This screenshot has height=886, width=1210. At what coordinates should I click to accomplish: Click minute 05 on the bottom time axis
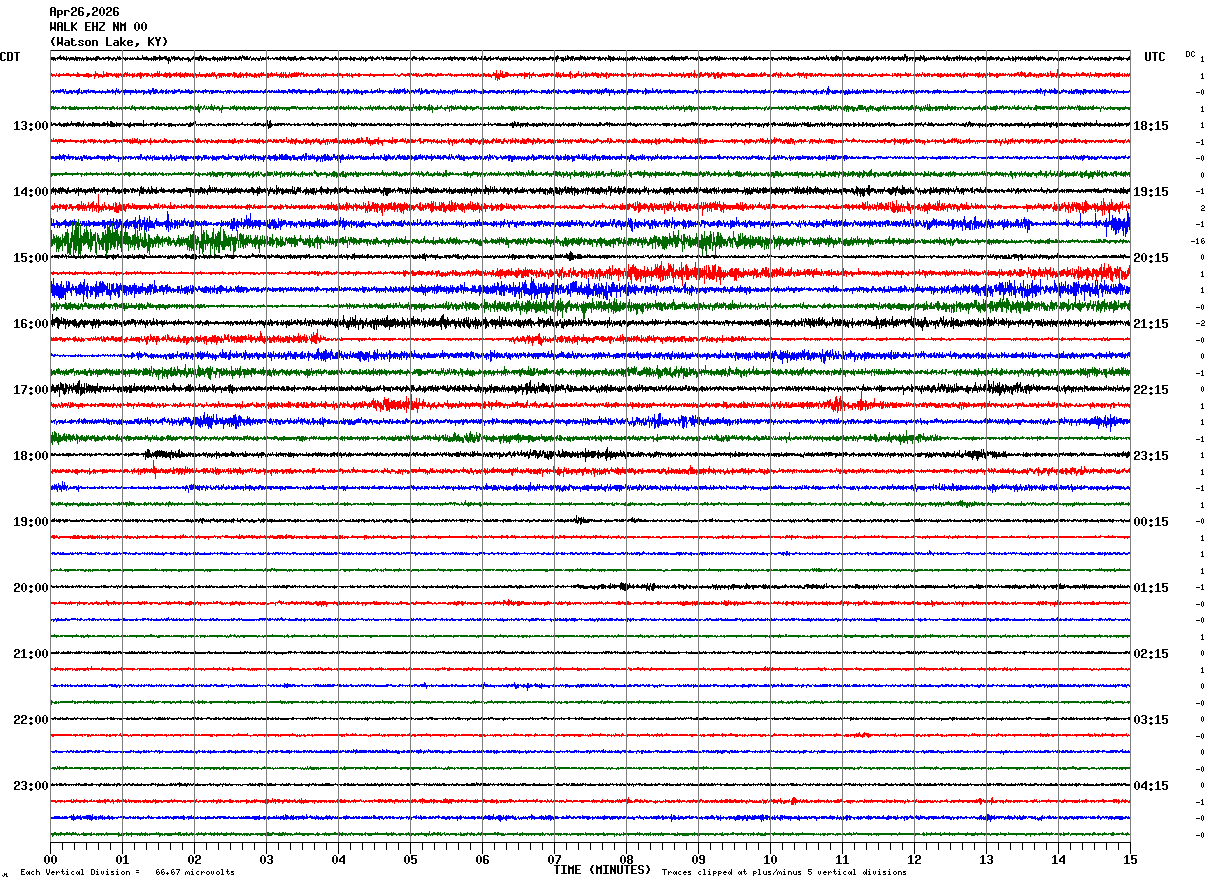click(410, 859)
